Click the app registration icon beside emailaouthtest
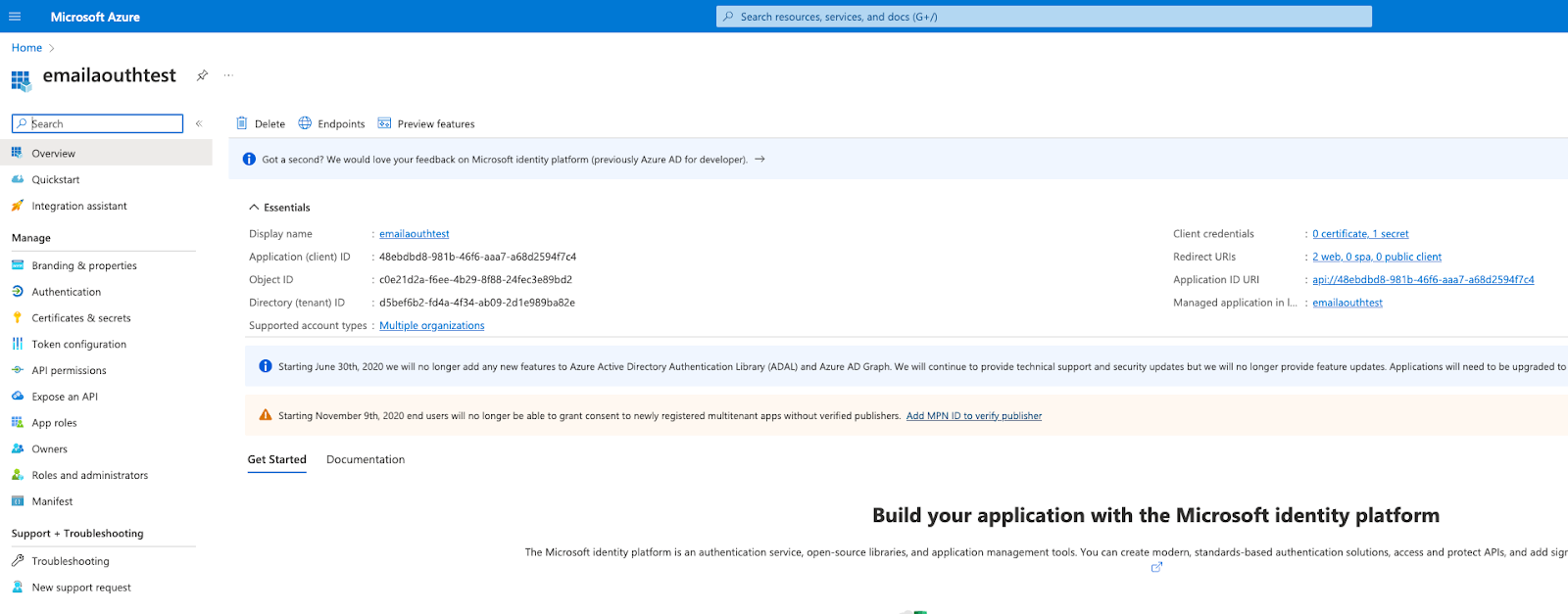Viewport: 1568px width, 614px height. tap(21, 80)
